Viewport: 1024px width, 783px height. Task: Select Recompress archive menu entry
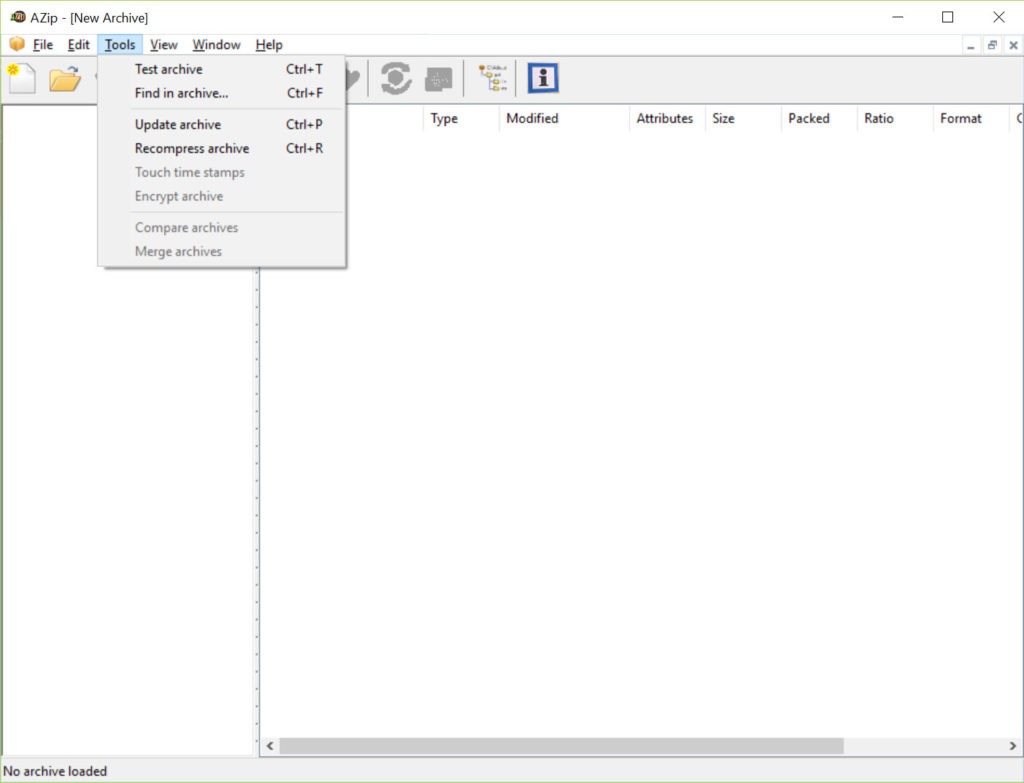222,149
